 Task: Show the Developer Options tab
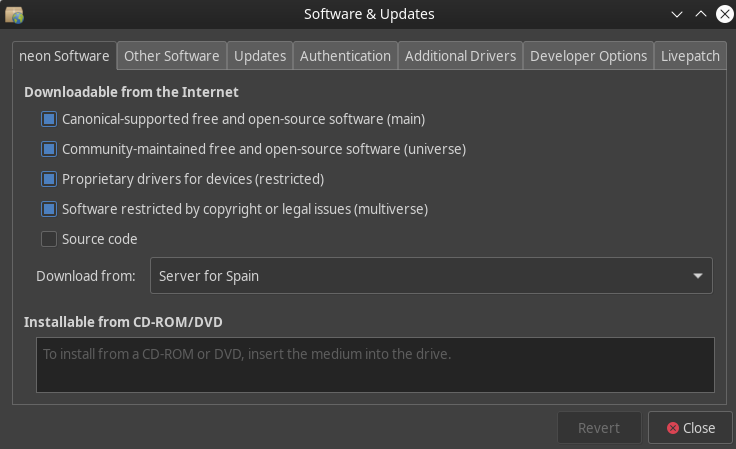[x=588, y=56]
